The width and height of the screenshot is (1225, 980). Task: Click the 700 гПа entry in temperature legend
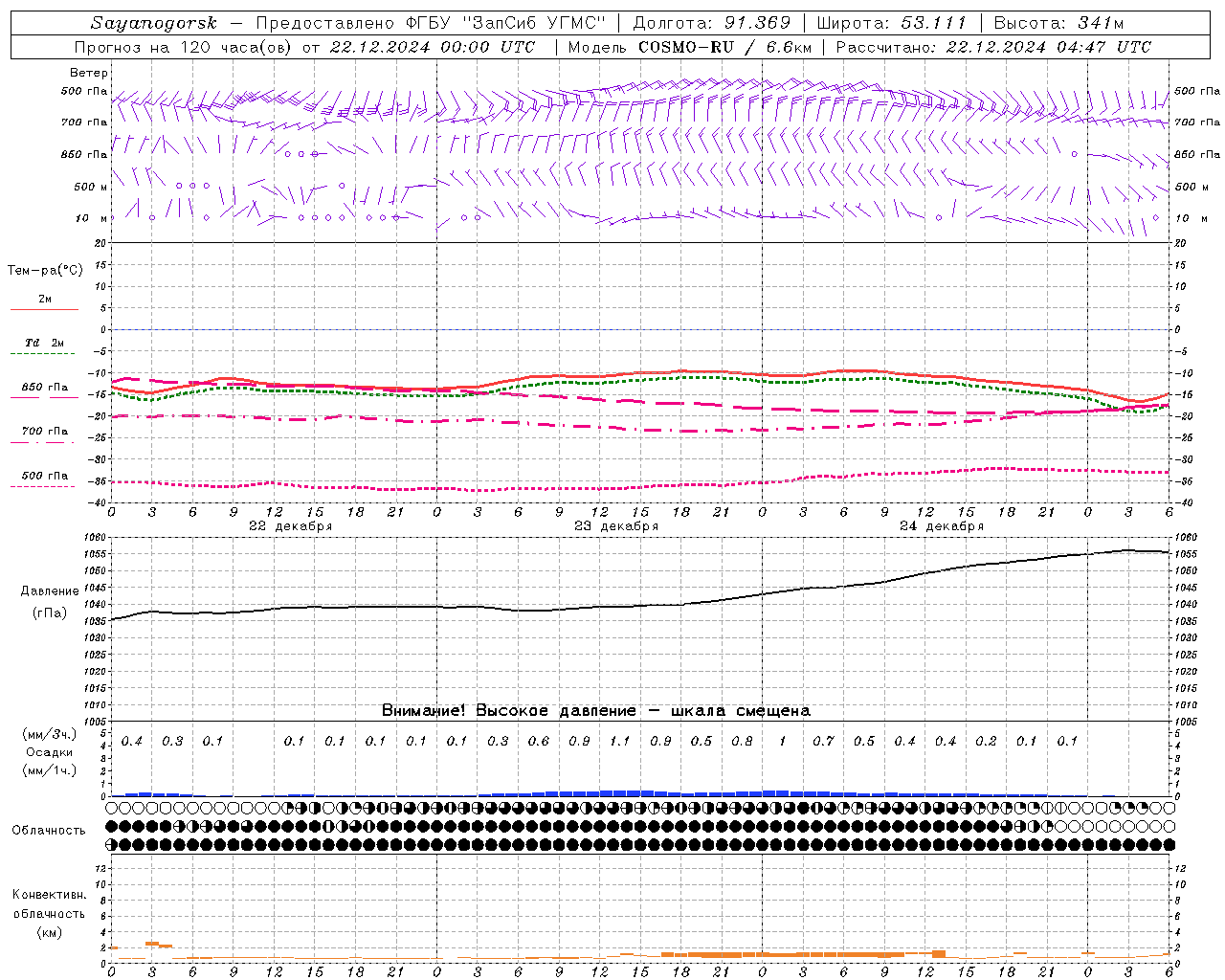coord(45,432)
